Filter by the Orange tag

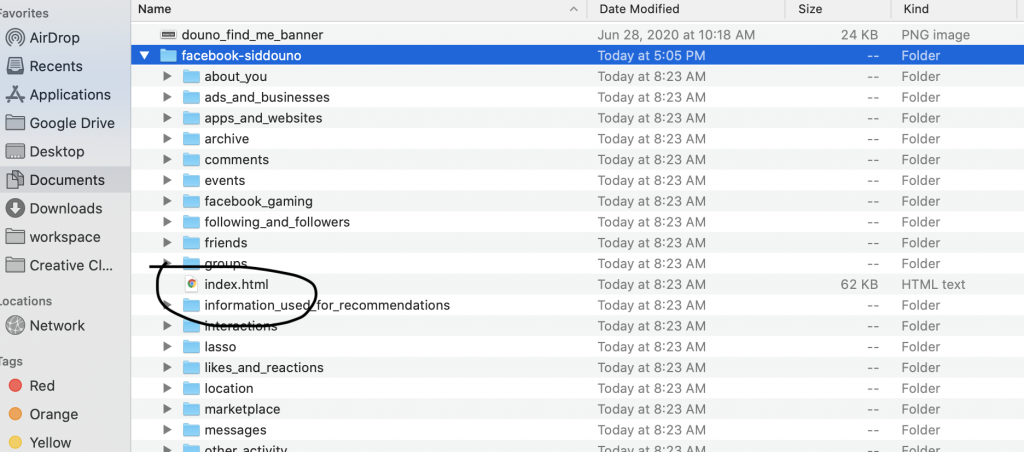coord(43,414)
